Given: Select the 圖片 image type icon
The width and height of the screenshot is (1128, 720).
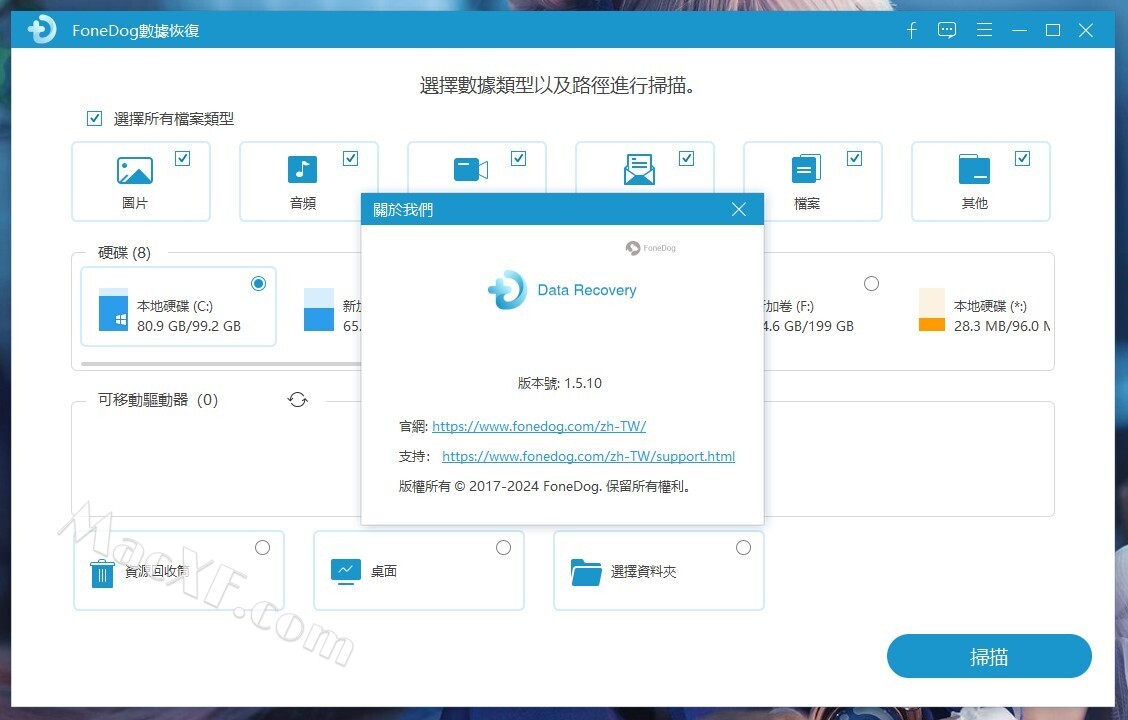Looking at the screenshot, I should click(135, 170).
